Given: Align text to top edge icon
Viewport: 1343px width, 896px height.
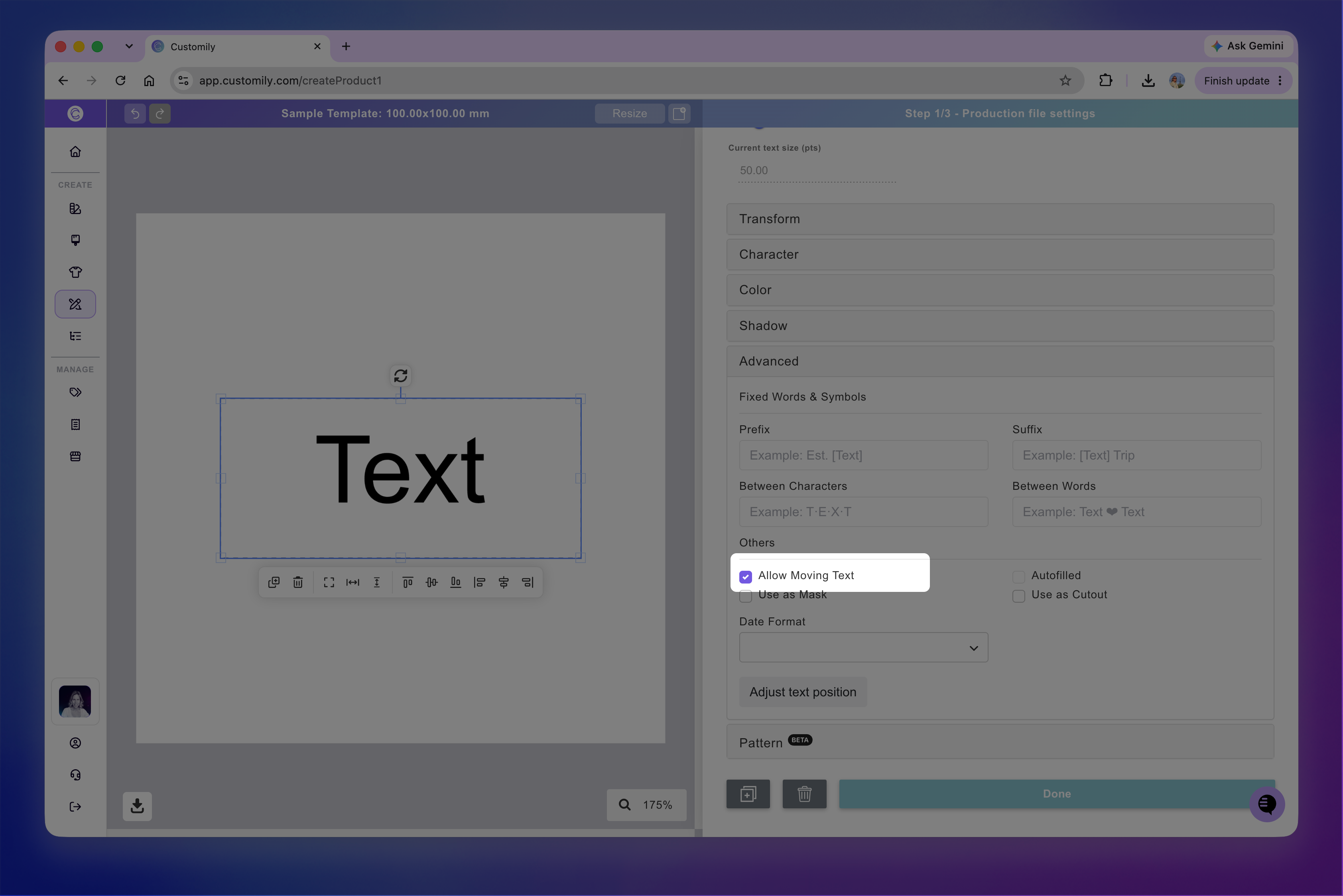Looking at the screenshot, I should pos(408,582).
